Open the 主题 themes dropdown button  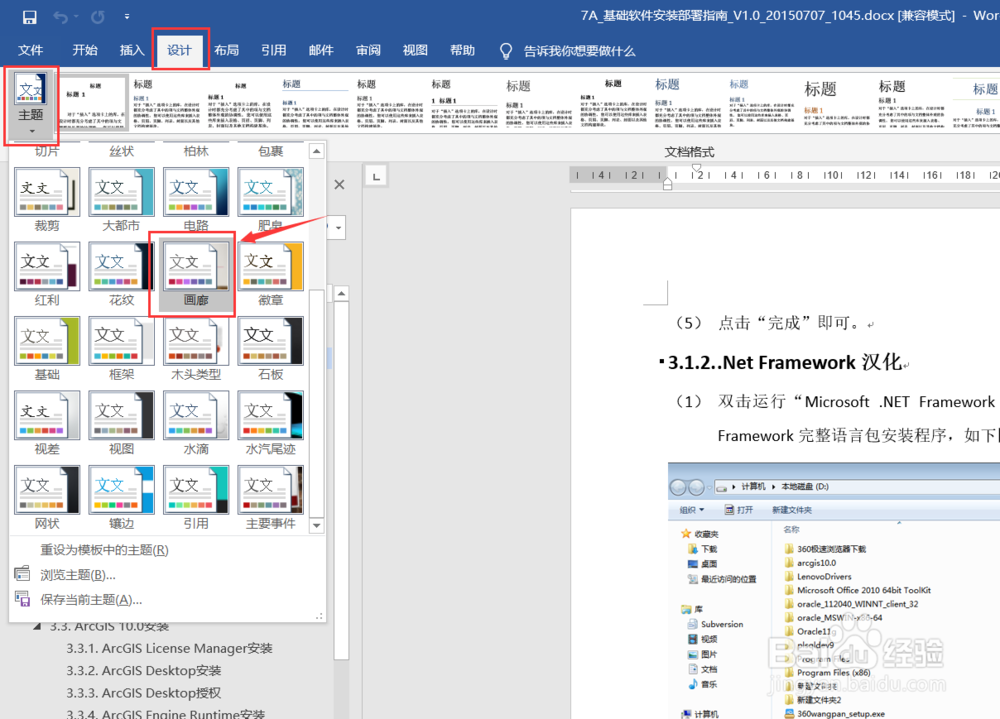[31, 105]
